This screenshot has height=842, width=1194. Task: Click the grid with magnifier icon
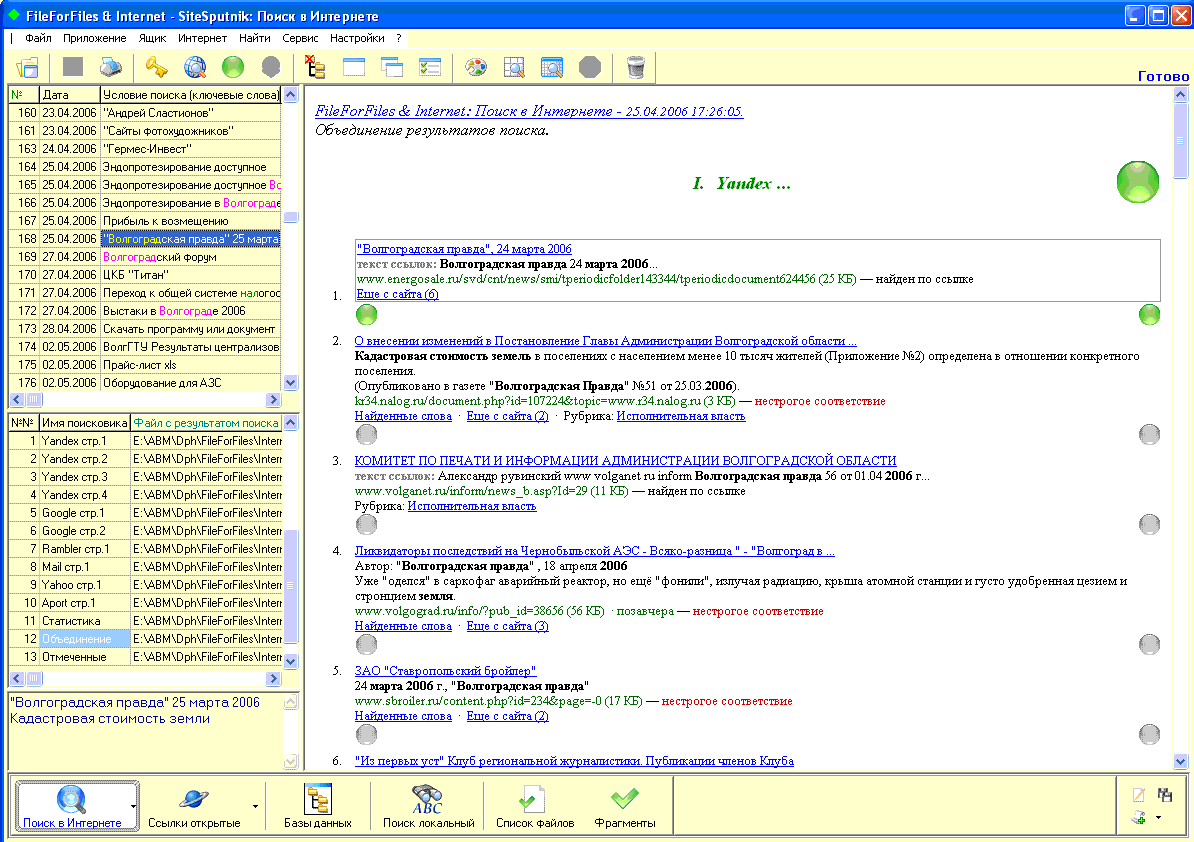(x=514, y=67)
